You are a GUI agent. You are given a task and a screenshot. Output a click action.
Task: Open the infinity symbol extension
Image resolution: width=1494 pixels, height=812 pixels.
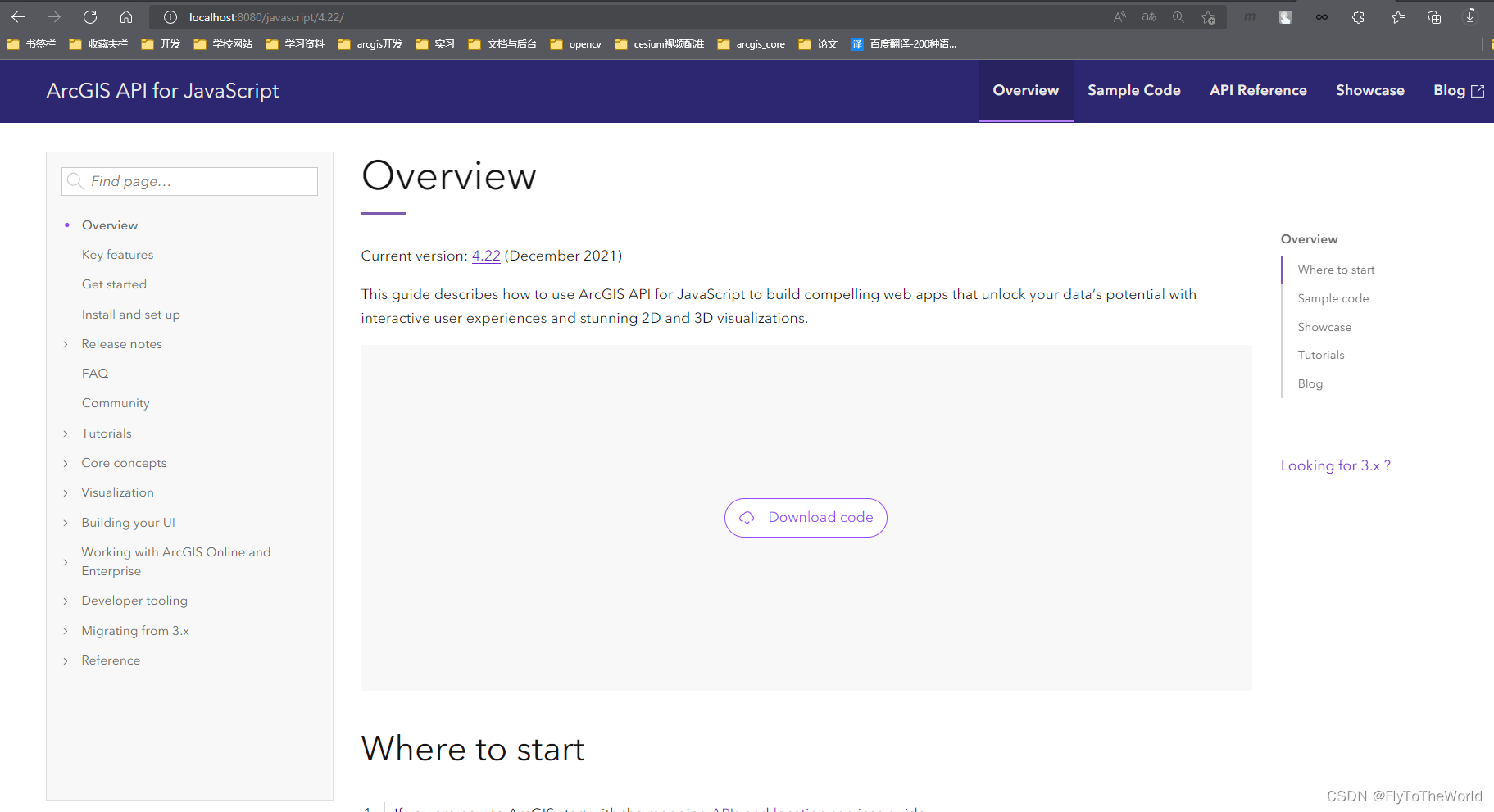[1322, 17]
